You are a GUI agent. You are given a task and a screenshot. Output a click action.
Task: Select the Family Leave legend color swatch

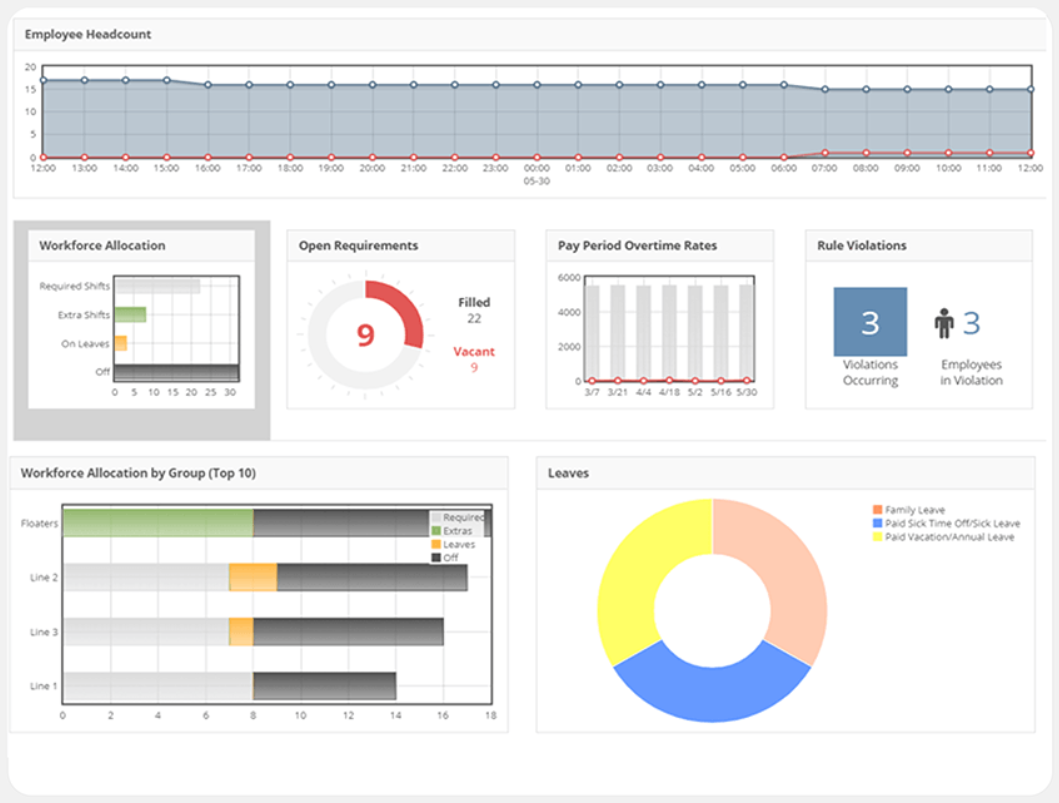pyautogui.click(x=878, y=510)
